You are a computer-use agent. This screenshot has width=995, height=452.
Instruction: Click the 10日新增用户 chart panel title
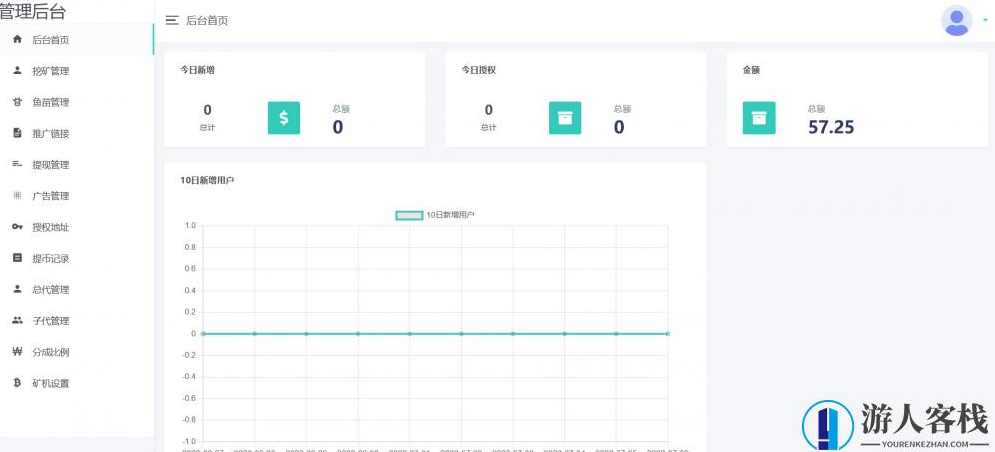208,180
